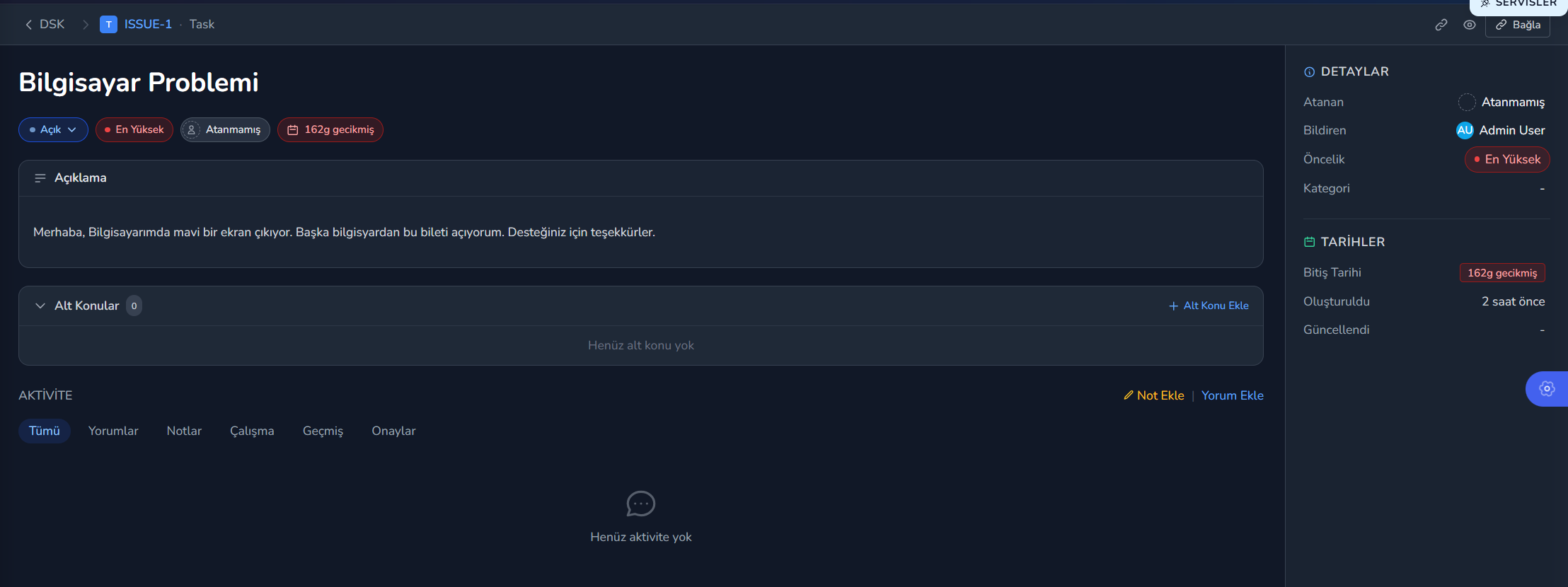Click the Bitiş Tarihi 162g gecikmiş value
The image size is (1568, 587).
click(x=1502, y=273)
